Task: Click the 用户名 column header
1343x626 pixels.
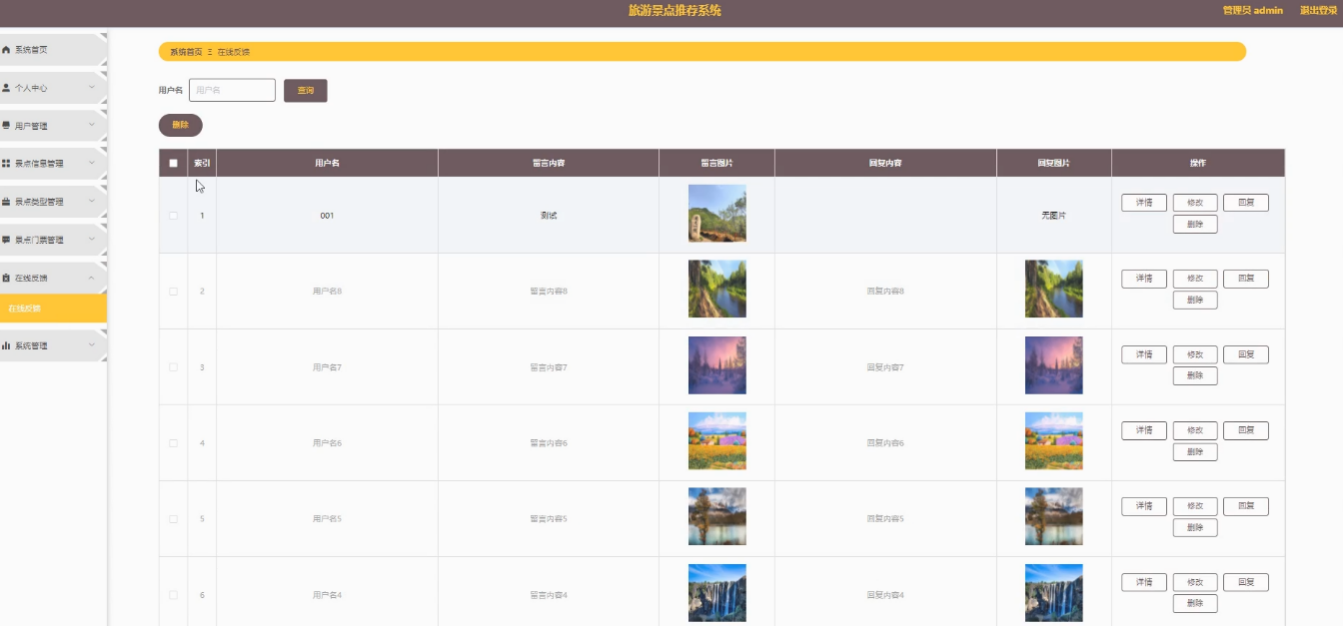Action: point(327,163)
